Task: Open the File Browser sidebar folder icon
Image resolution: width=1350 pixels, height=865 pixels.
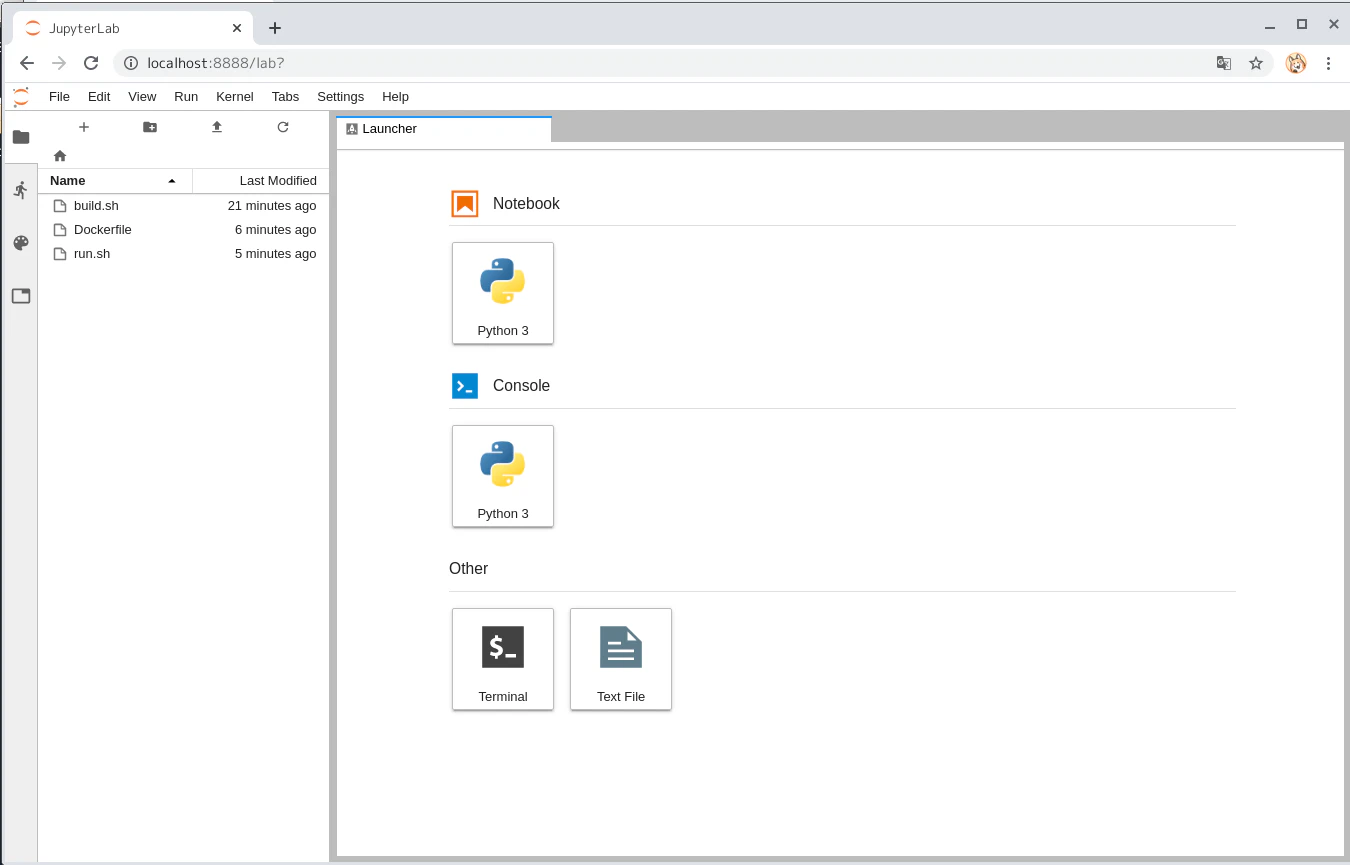Action: tap(21, 137)
